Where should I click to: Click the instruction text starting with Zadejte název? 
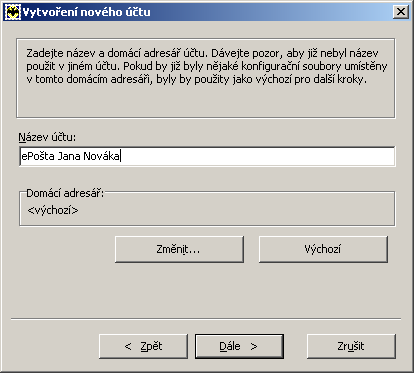click(x=207, y=66)
